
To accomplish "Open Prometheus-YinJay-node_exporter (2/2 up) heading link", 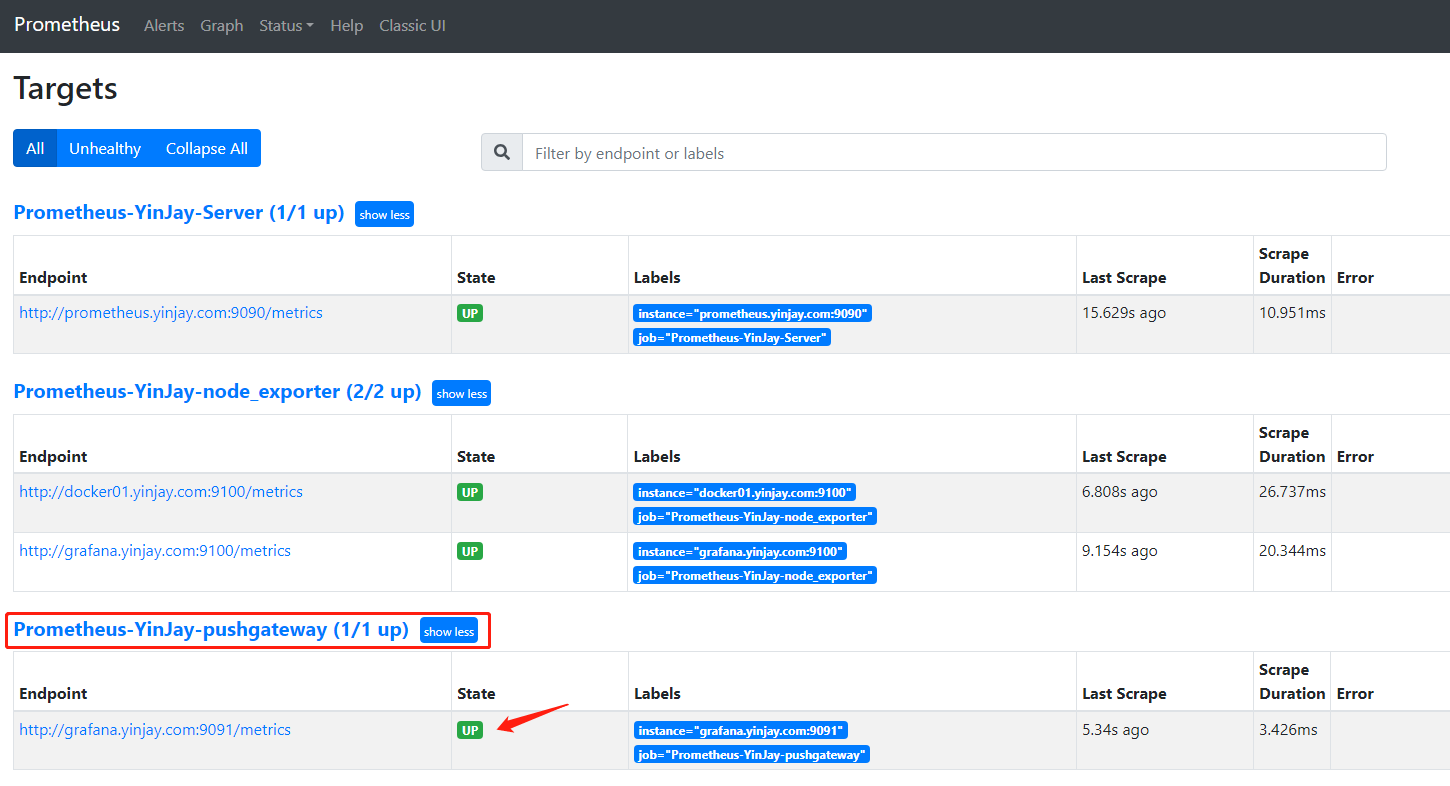I will (218, 391).
